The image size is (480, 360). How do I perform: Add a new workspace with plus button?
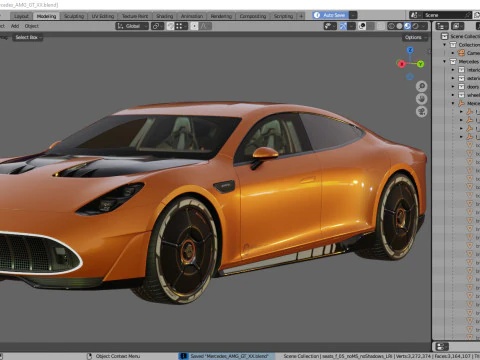[301, 16]
